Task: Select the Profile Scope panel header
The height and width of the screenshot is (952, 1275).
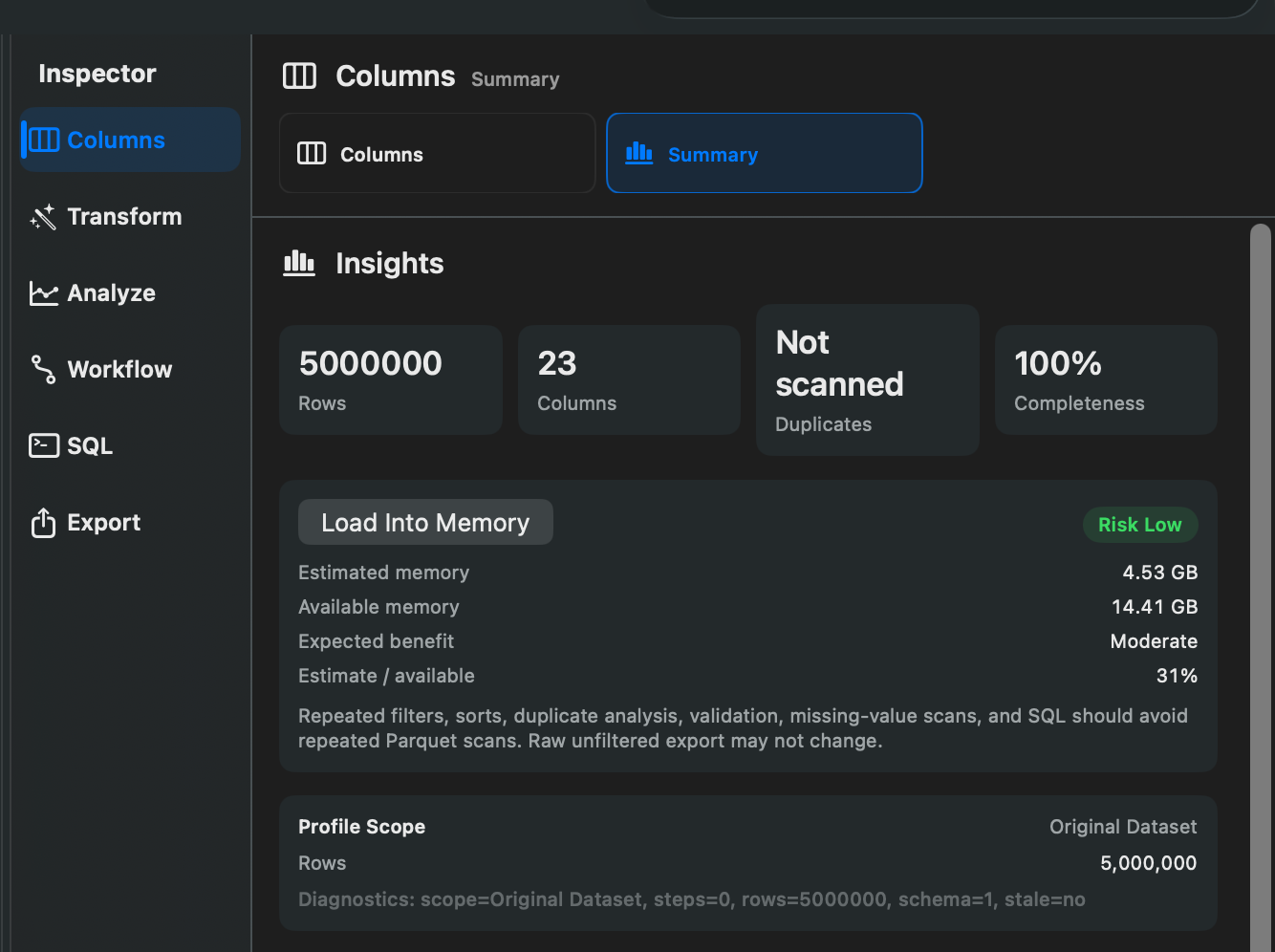Action: pos(361,827)
